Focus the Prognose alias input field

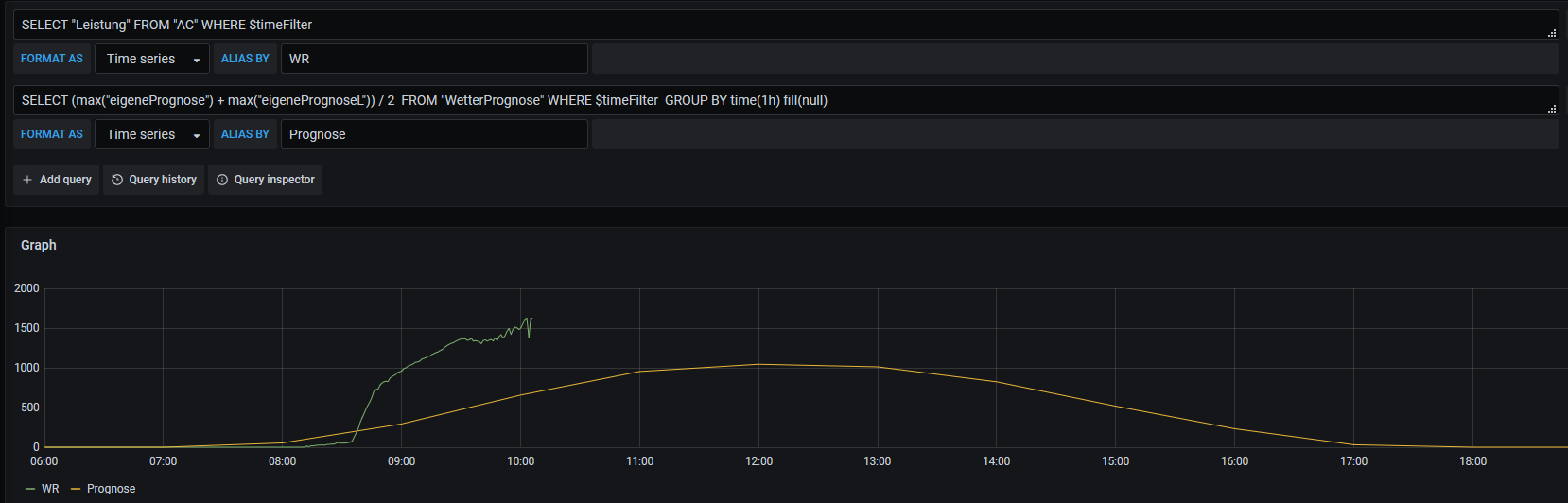pyautogui.click(x=434, y=134)
